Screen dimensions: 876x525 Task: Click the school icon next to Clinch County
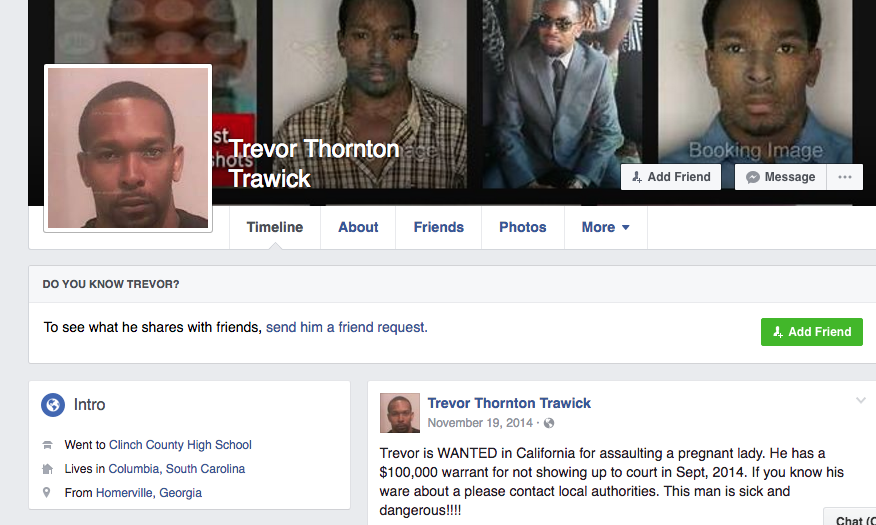click(47, 445)
